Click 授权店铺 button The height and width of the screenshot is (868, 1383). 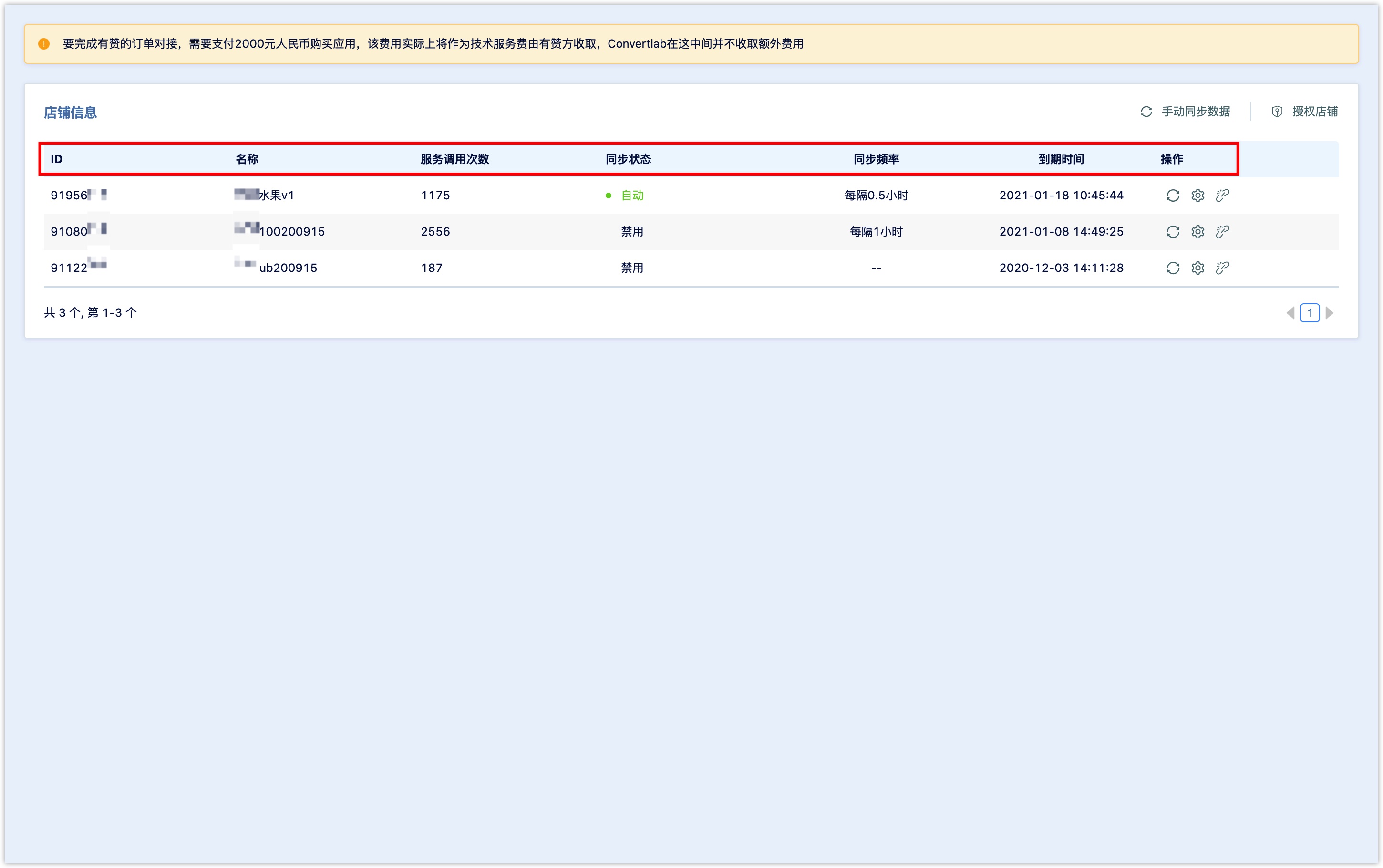click(1304, 112)
